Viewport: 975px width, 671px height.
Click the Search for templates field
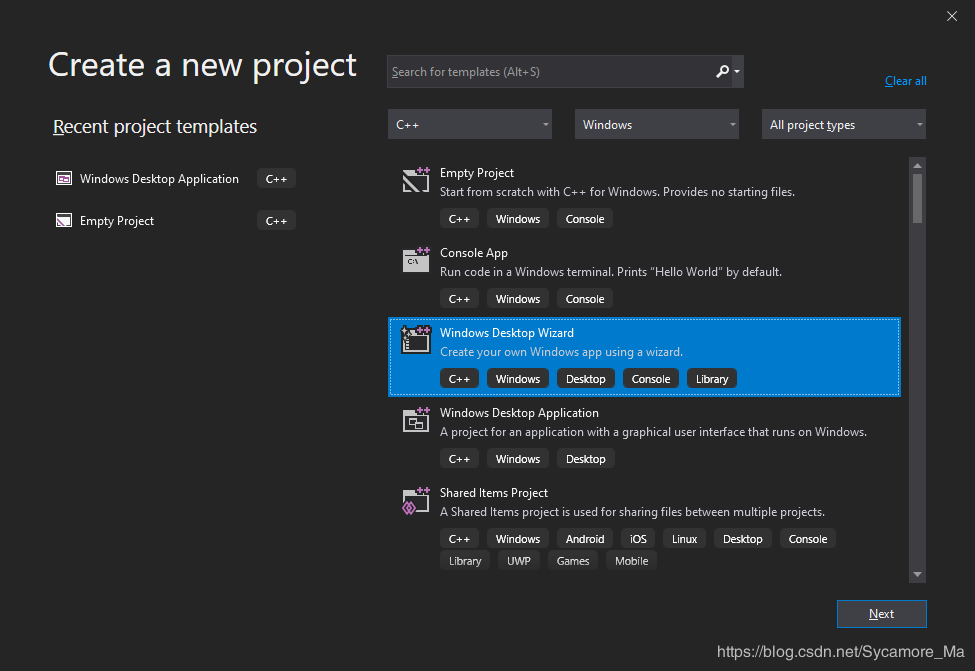550,72
